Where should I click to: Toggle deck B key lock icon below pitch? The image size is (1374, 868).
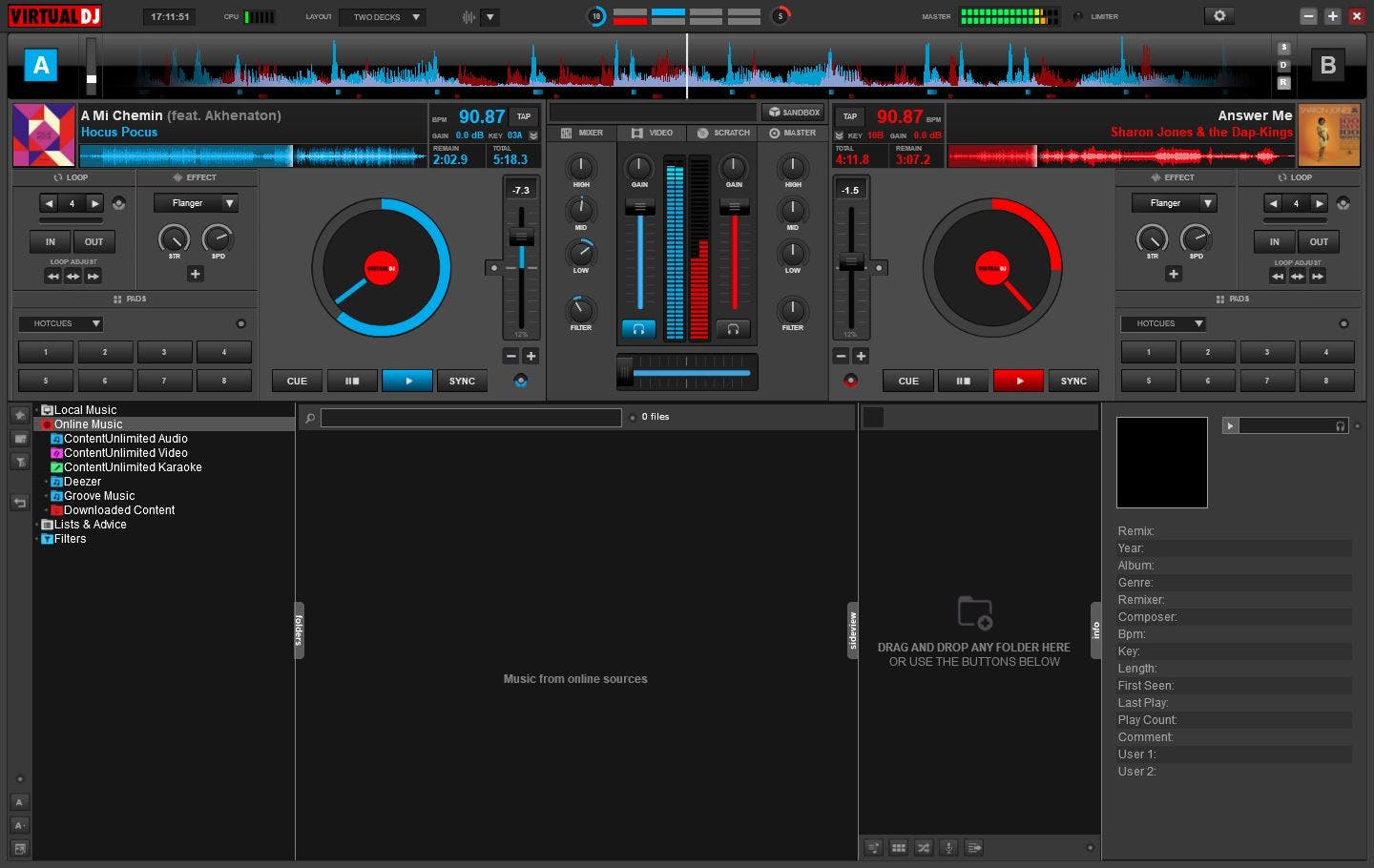point(850,381)
